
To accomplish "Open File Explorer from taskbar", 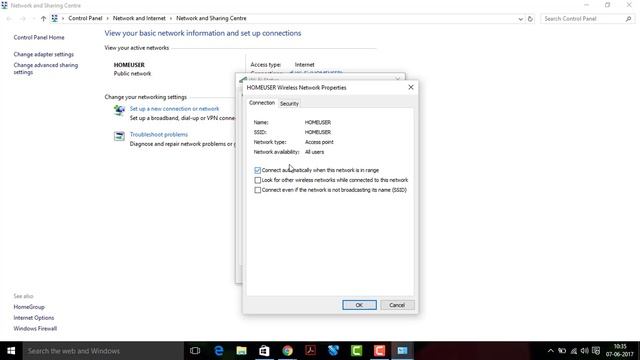I will pos(242,351).
